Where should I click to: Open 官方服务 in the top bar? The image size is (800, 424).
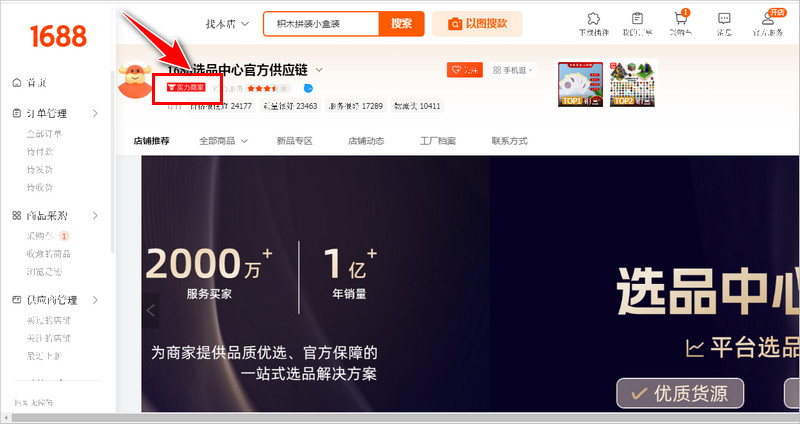[768, 23]
